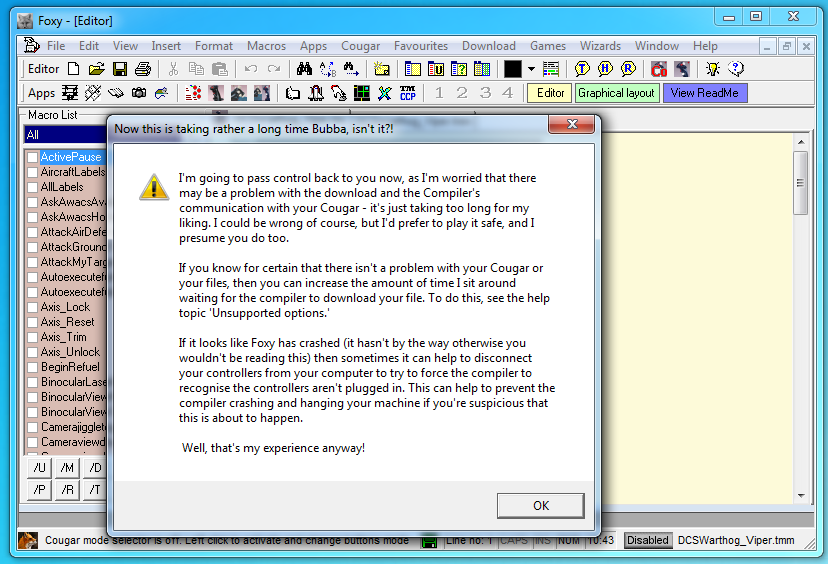Click the /P modifier button
Screen dimensions: 828x568
click(40, 490)
